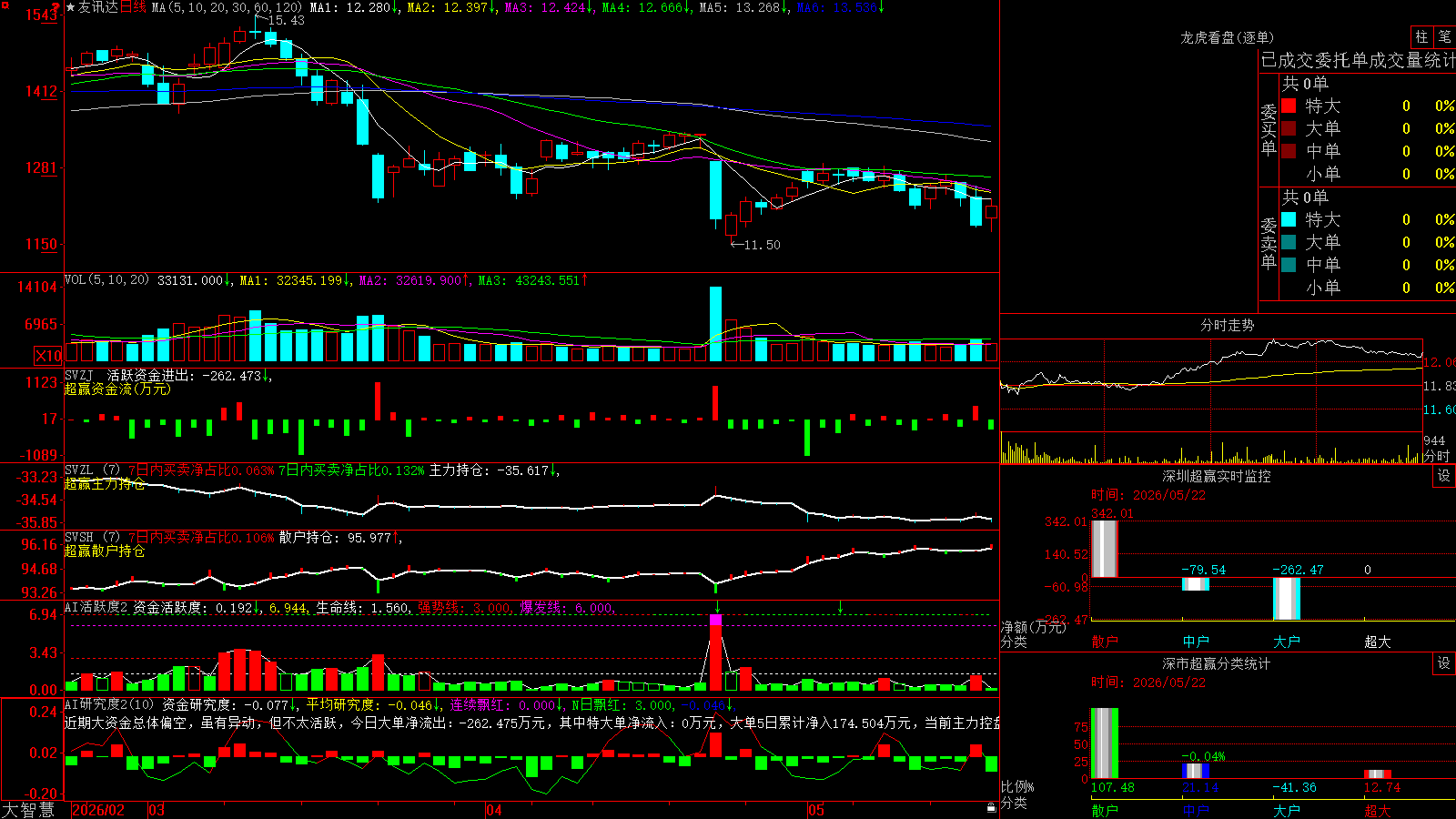This screenshot has width=1456, height=819.
Task: Click the 已成交委托单成交量统计 heading
Action: 1358,60
